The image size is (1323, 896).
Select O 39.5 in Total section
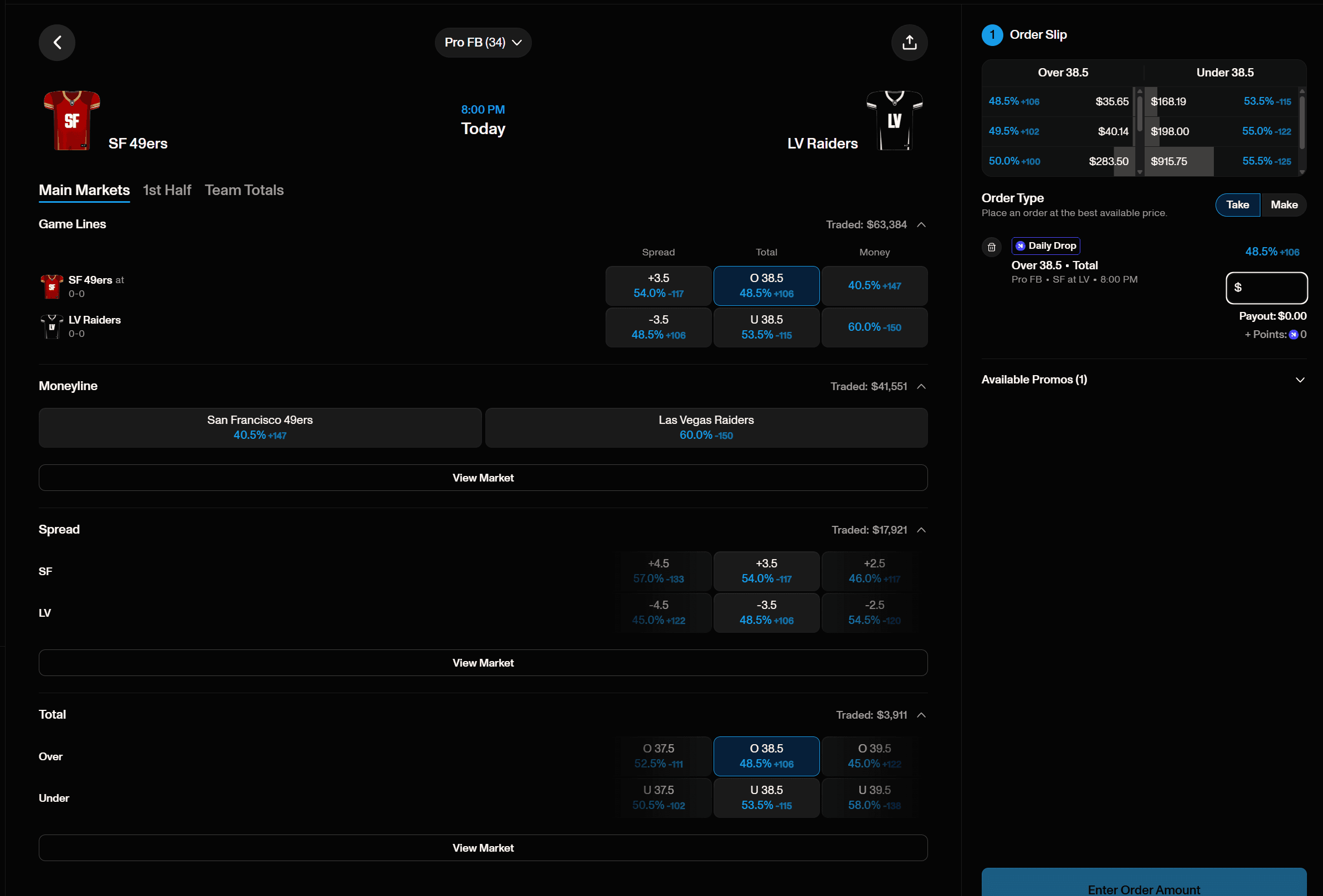click(x=875, y=756)
